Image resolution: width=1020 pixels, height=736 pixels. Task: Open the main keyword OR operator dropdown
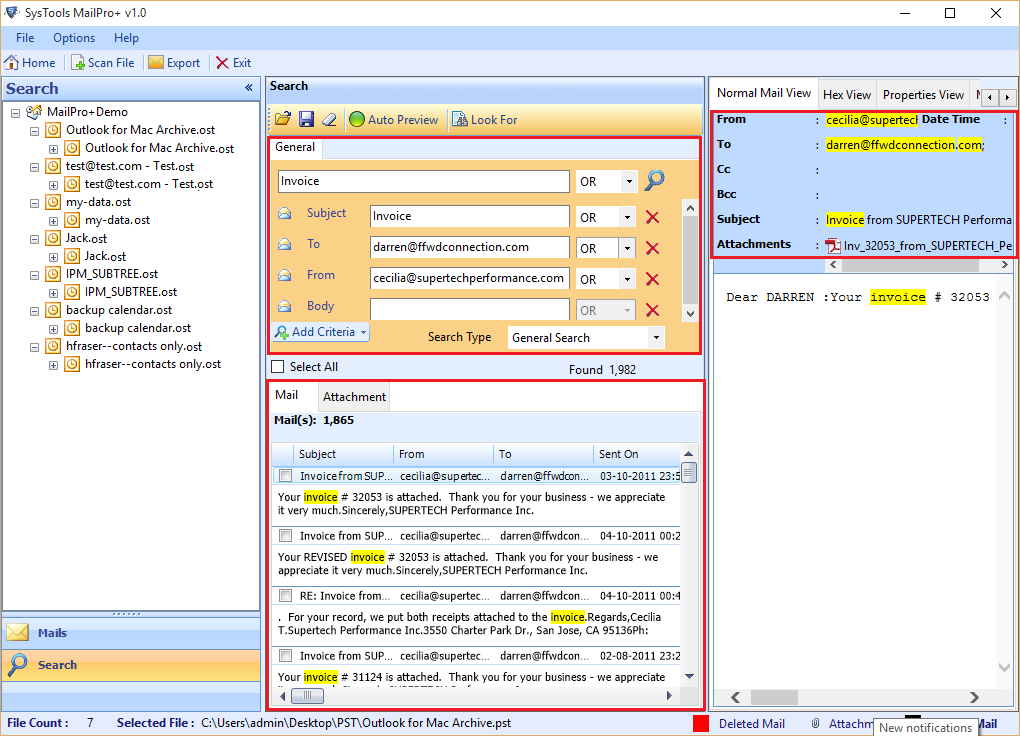(x=628, y=182)
